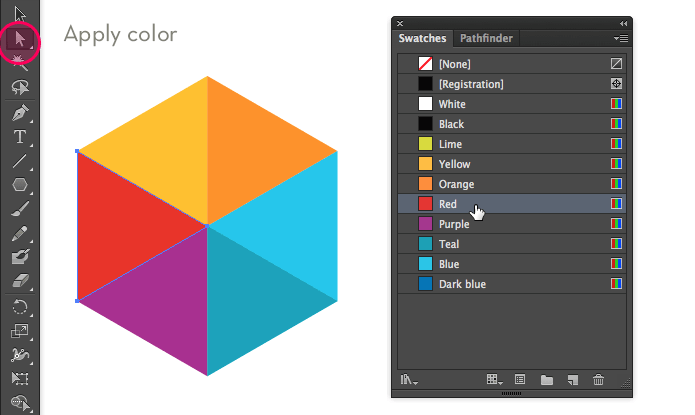Select the Rotate tool
This screenshot has height=415, width=695.
(20, 306)
